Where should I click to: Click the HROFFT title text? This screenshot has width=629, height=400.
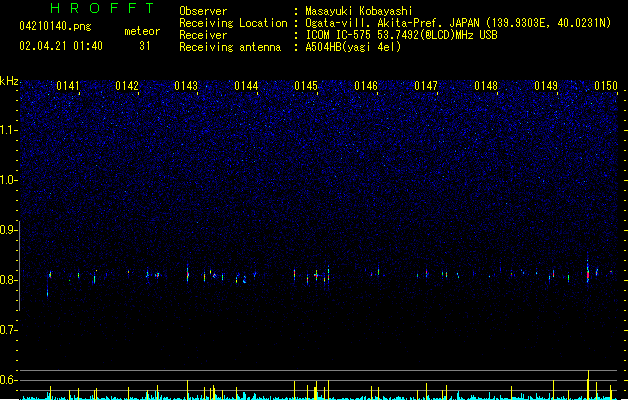(102, 8)
